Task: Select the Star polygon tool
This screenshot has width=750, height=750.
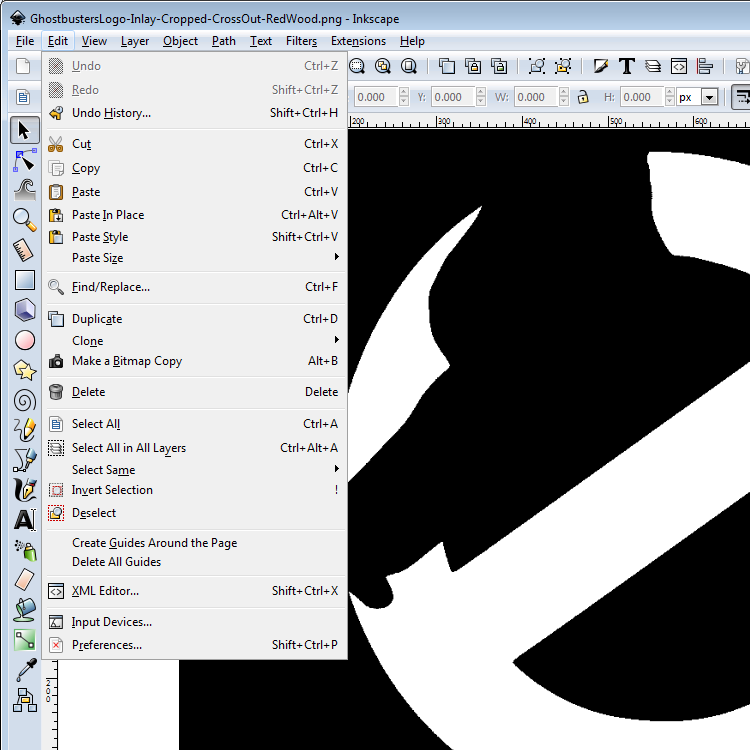Action: [x=24, y=371]
